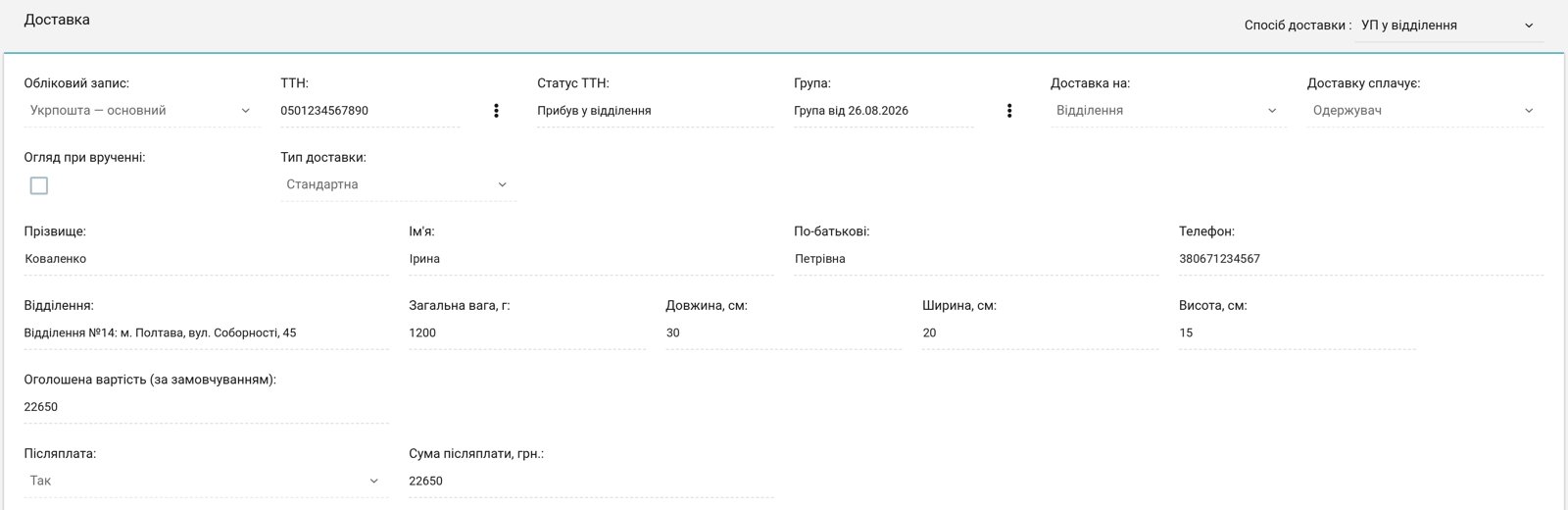Click the Оголошена вартість input field
1568x510 pixels.
[206, 407]
